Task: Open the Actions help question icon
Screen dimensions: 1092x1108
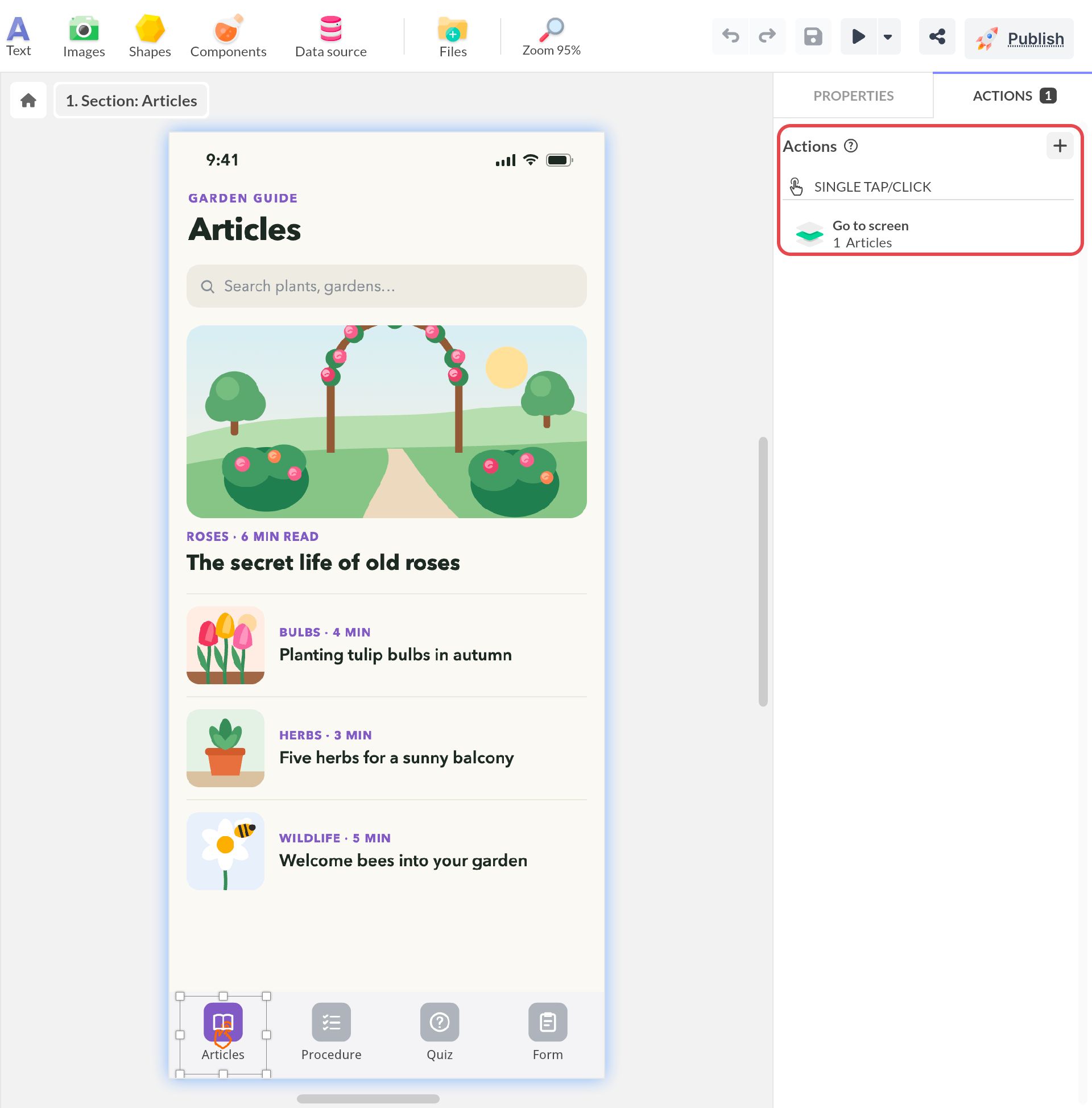Action: click(x=850, y=146)
